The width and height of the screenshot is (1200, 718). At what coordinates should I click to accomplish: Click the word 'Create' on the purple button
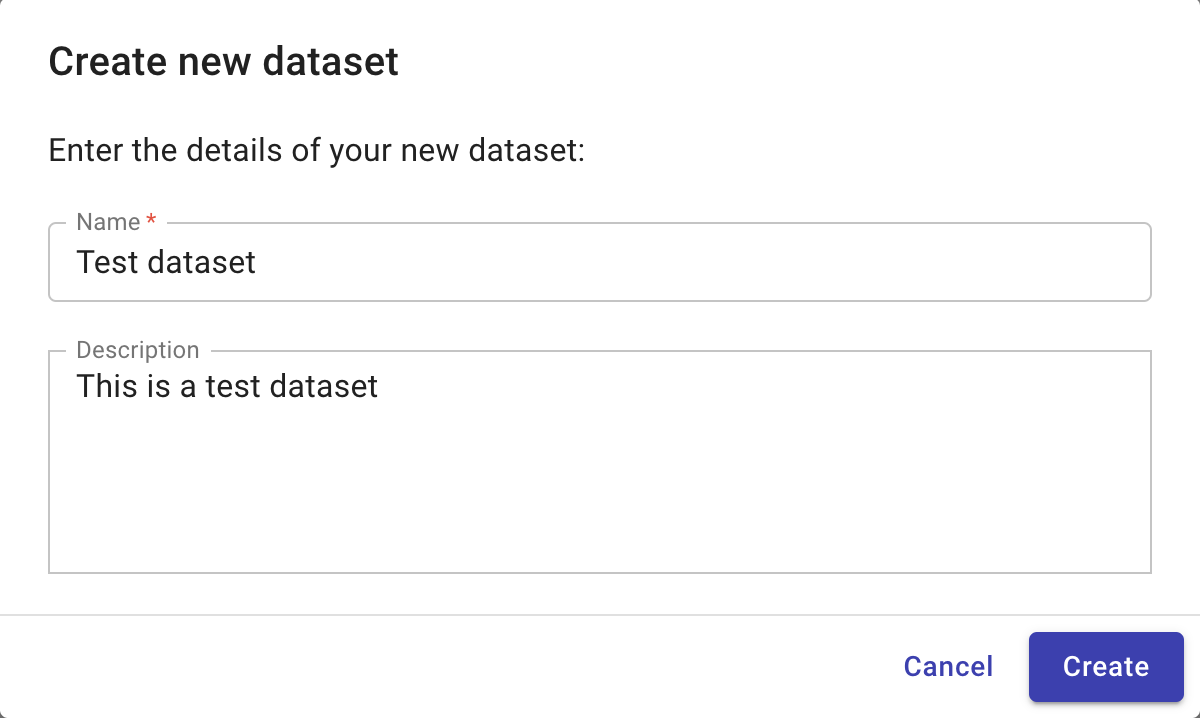click(x=1105, y=667)
